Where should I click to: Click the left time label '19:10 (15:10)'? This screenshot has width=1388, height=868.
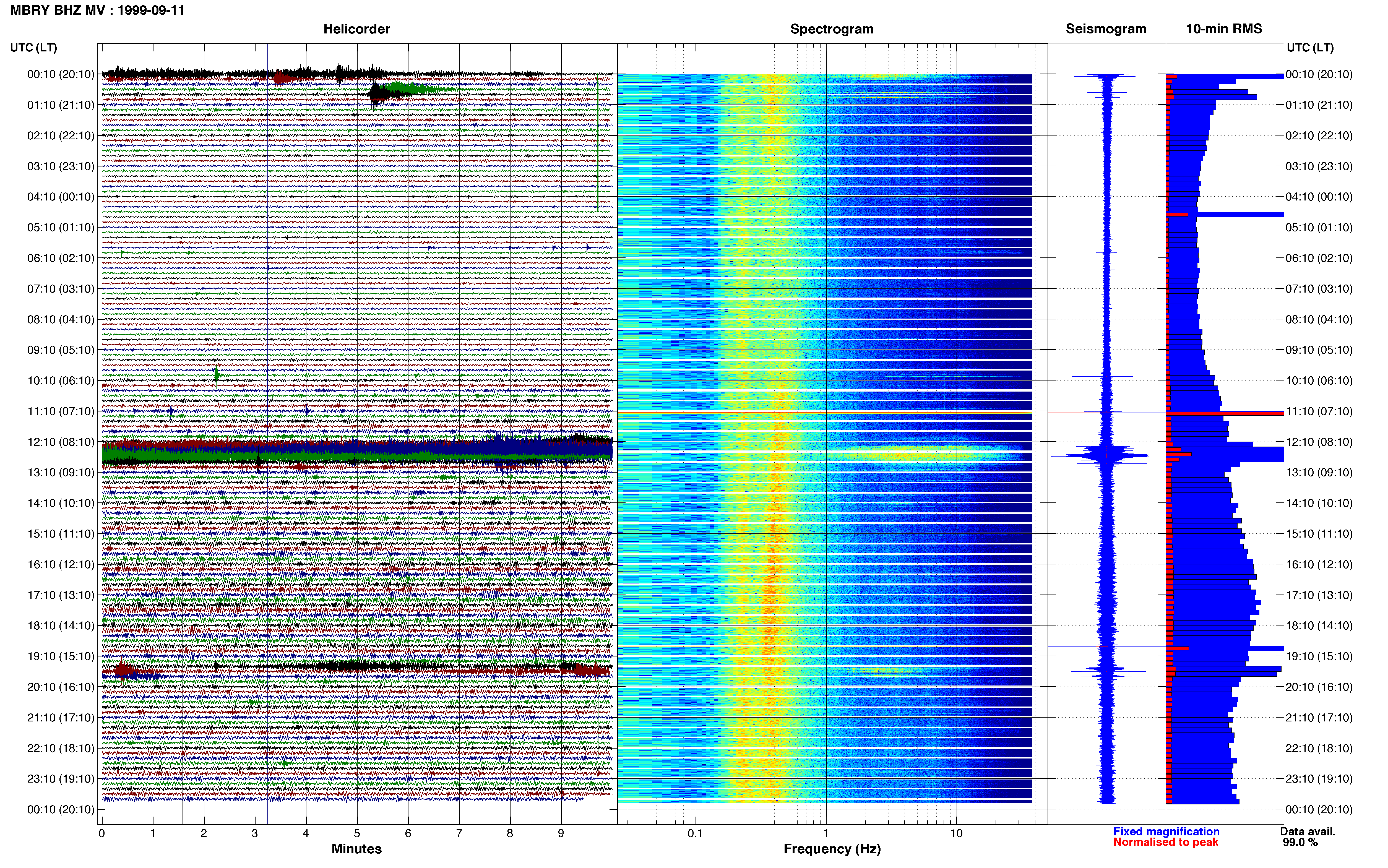click(x=61, y=656)
